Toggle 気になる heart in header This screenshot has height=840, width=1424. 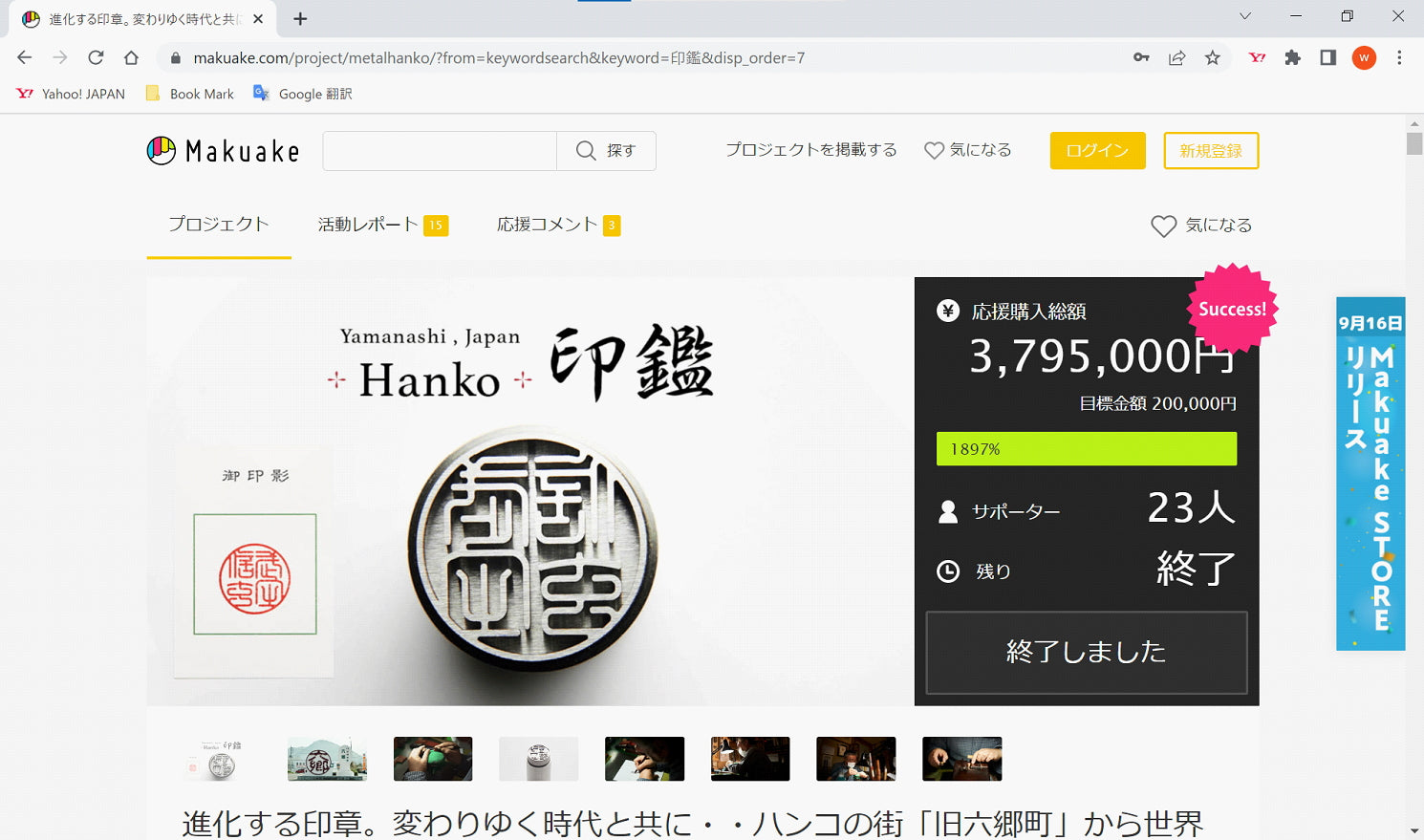pos(967,150)
